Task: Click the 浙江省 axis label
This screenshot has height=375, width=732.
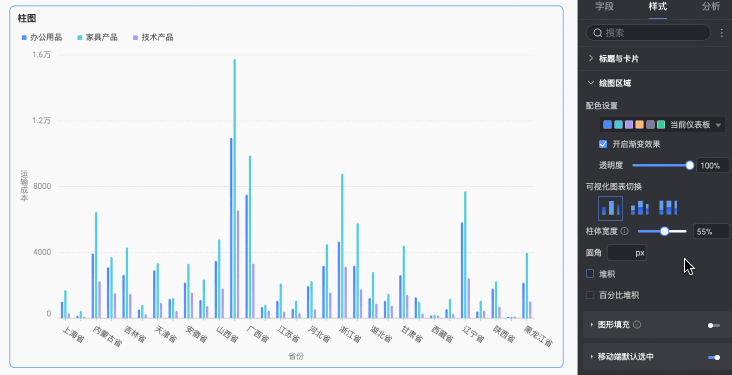Action: [x=350, y=335]
